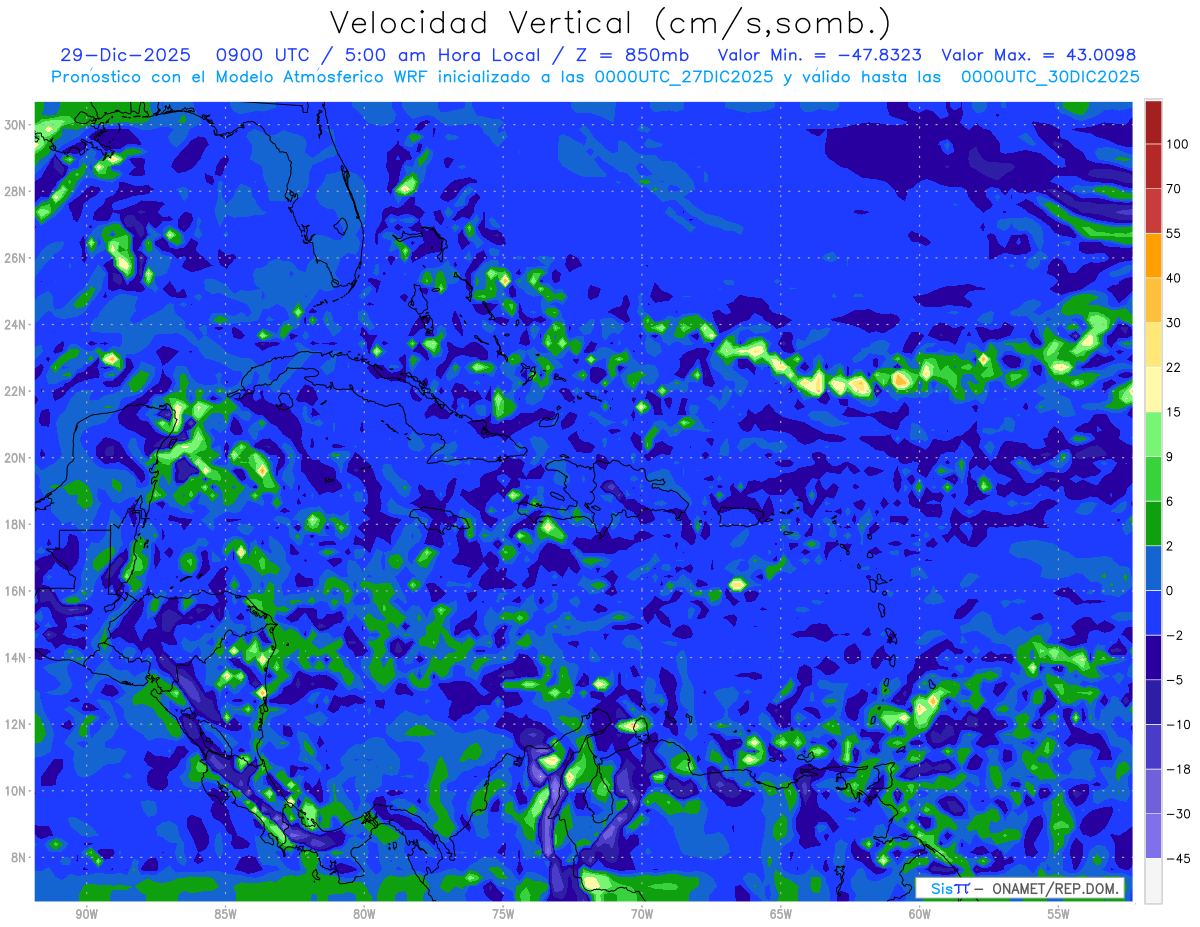Click the 65W longitude label

(x=781, y=914)
